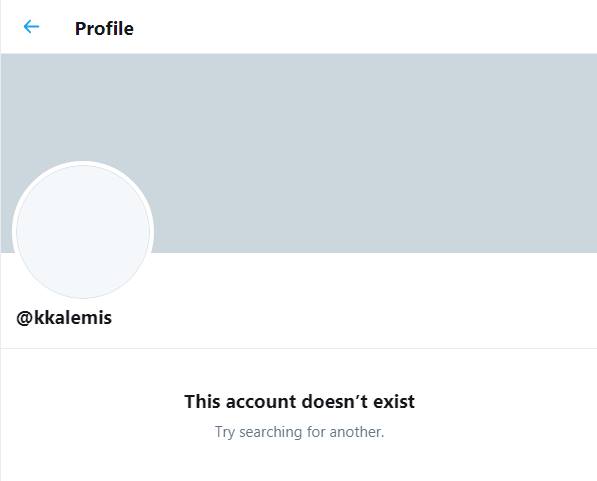
Task: Go back using the left arrow icon
Action: tap(31, 27)
